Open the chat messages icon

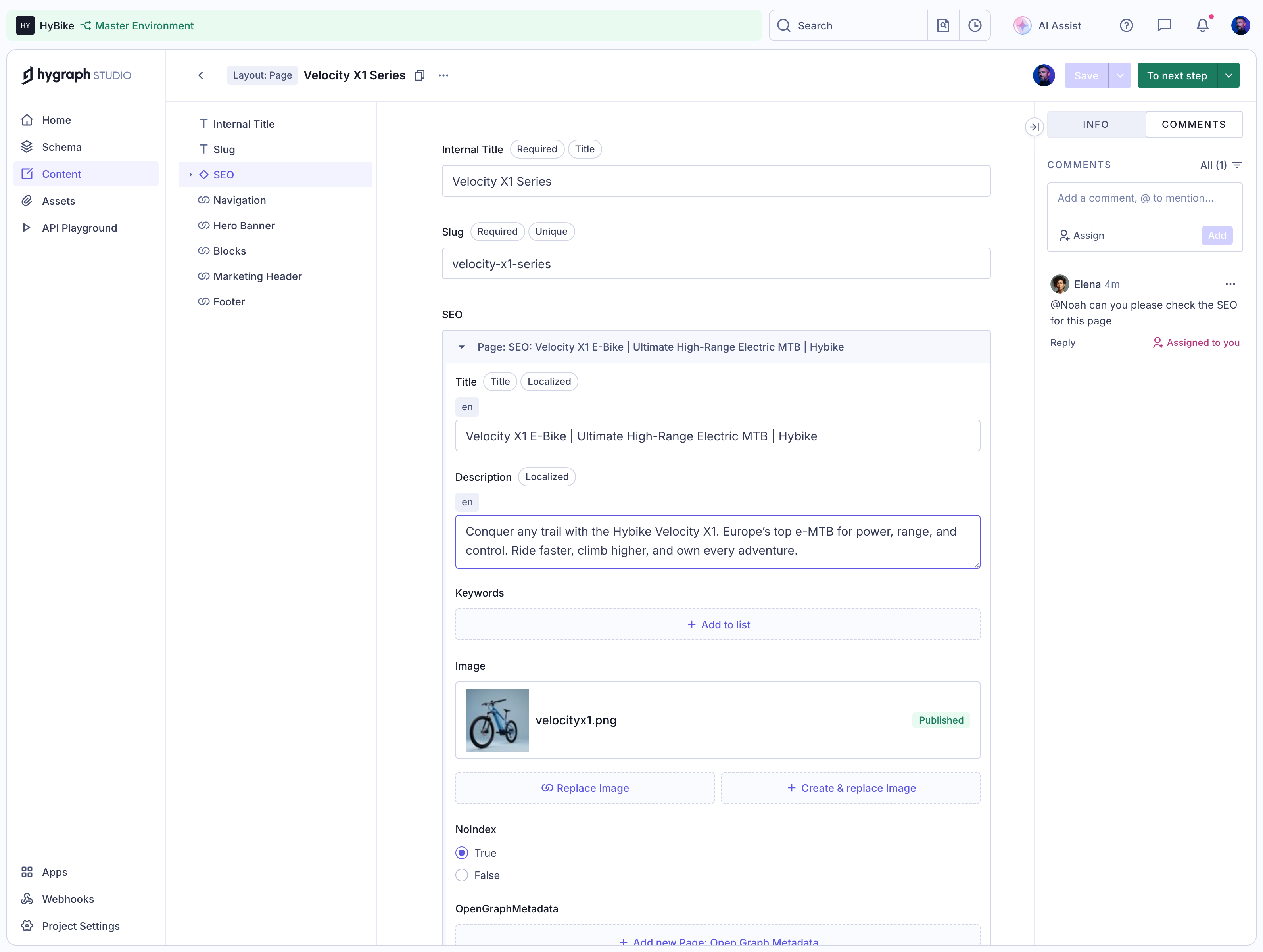1164,25
